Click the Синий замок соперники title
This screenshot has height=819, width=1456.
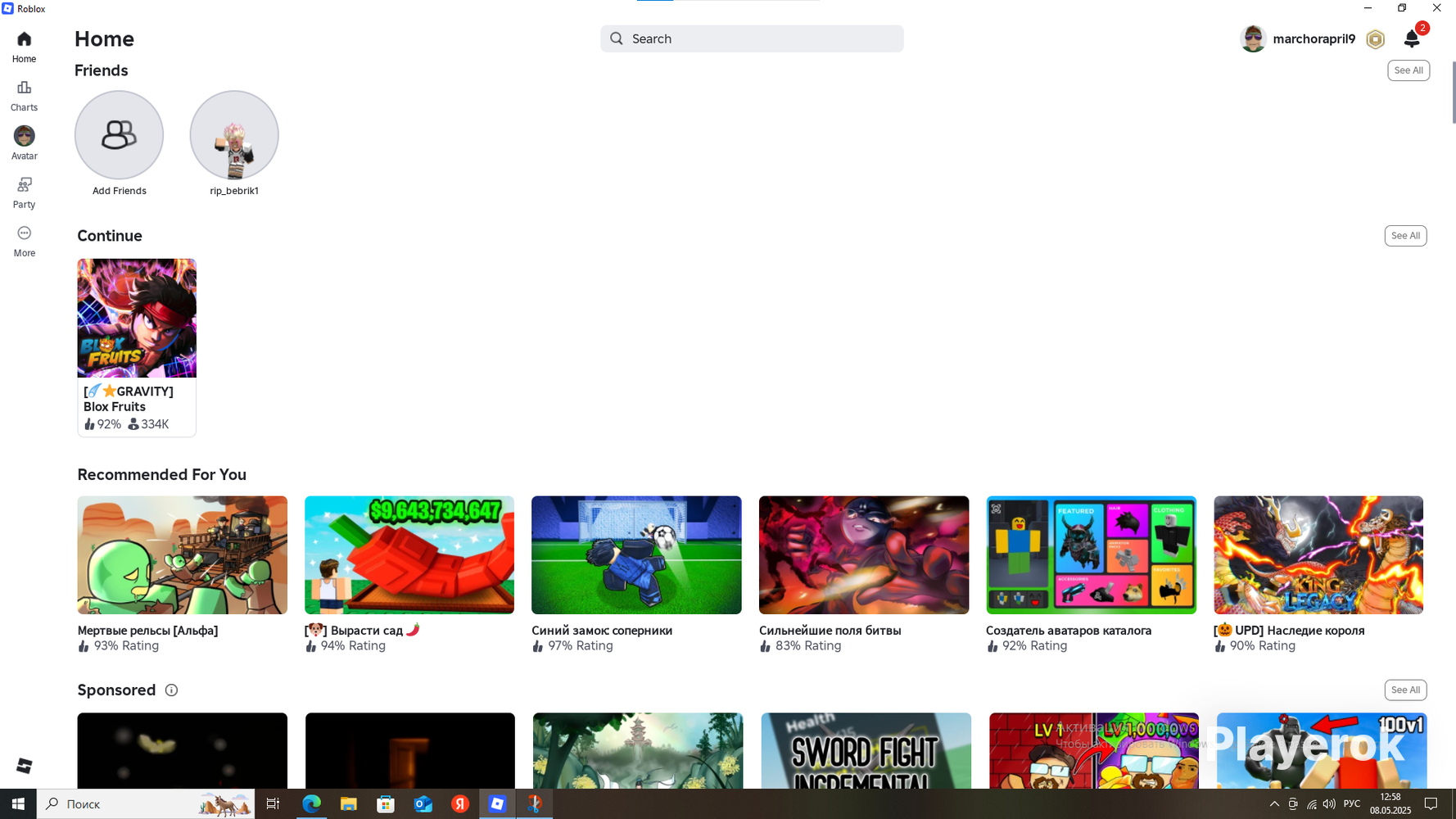coord(602,631)
